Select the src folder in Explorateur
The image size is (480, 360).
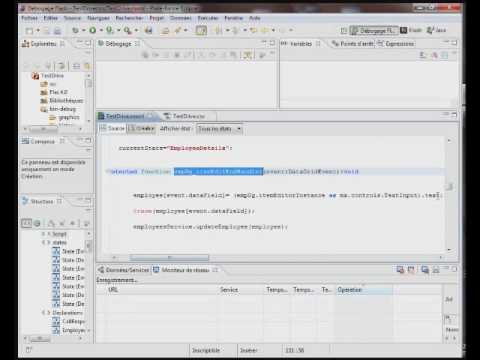click(49, 84)
